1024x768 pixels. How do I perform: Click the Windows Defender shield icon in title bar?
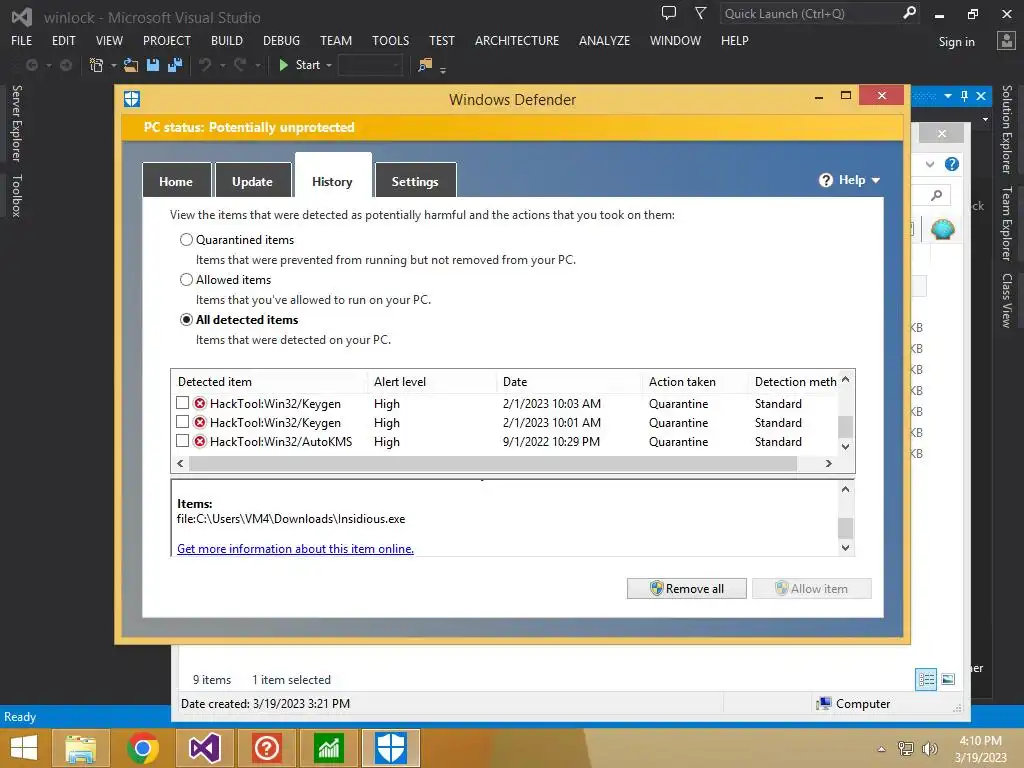coord(132,99)
